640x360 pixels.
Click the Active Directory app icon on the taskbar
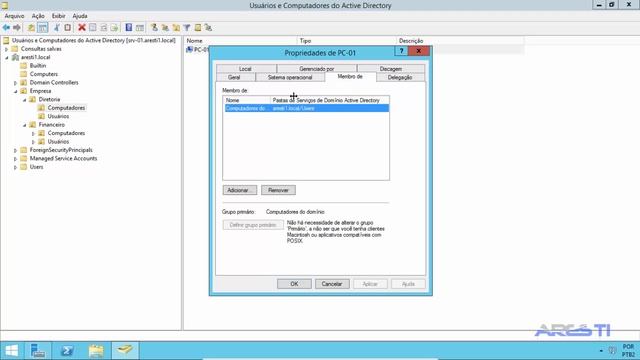[125, 351]
